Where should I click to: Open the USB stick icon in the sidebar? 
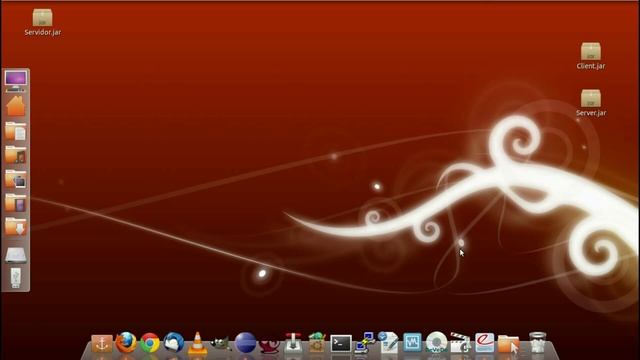[16, 278]
